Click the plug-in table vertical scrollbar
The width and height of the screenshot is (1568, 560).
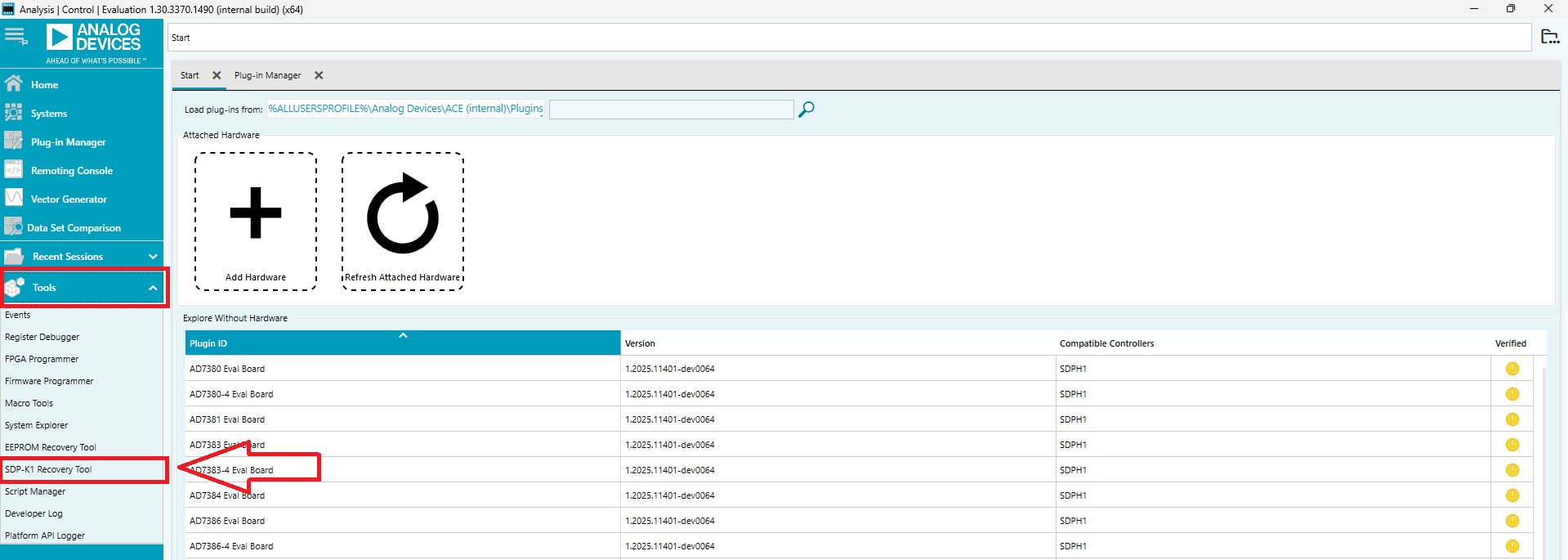click(1543, 462)
